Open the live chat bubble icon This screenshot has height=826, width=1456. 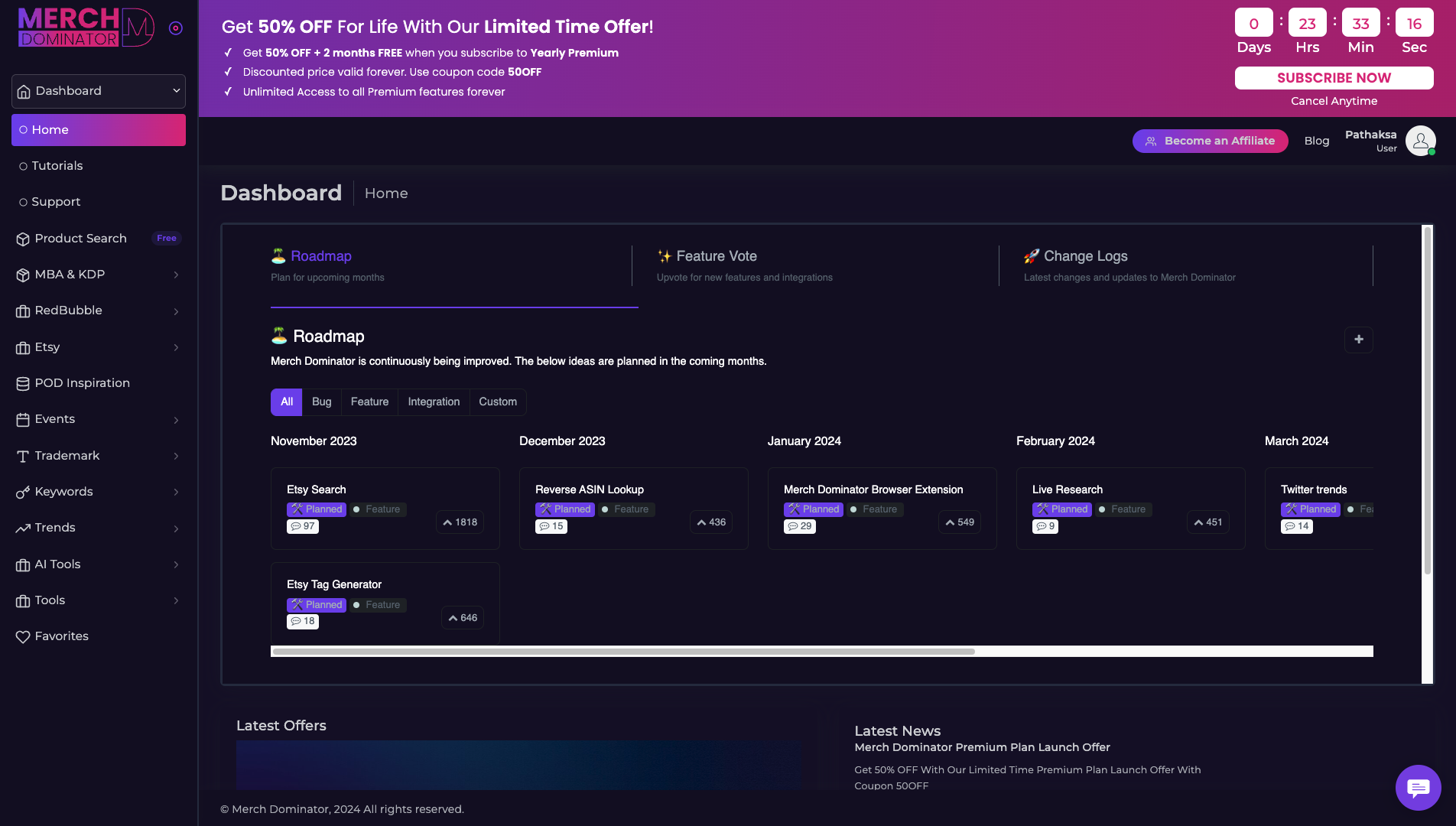[1418, 787]
